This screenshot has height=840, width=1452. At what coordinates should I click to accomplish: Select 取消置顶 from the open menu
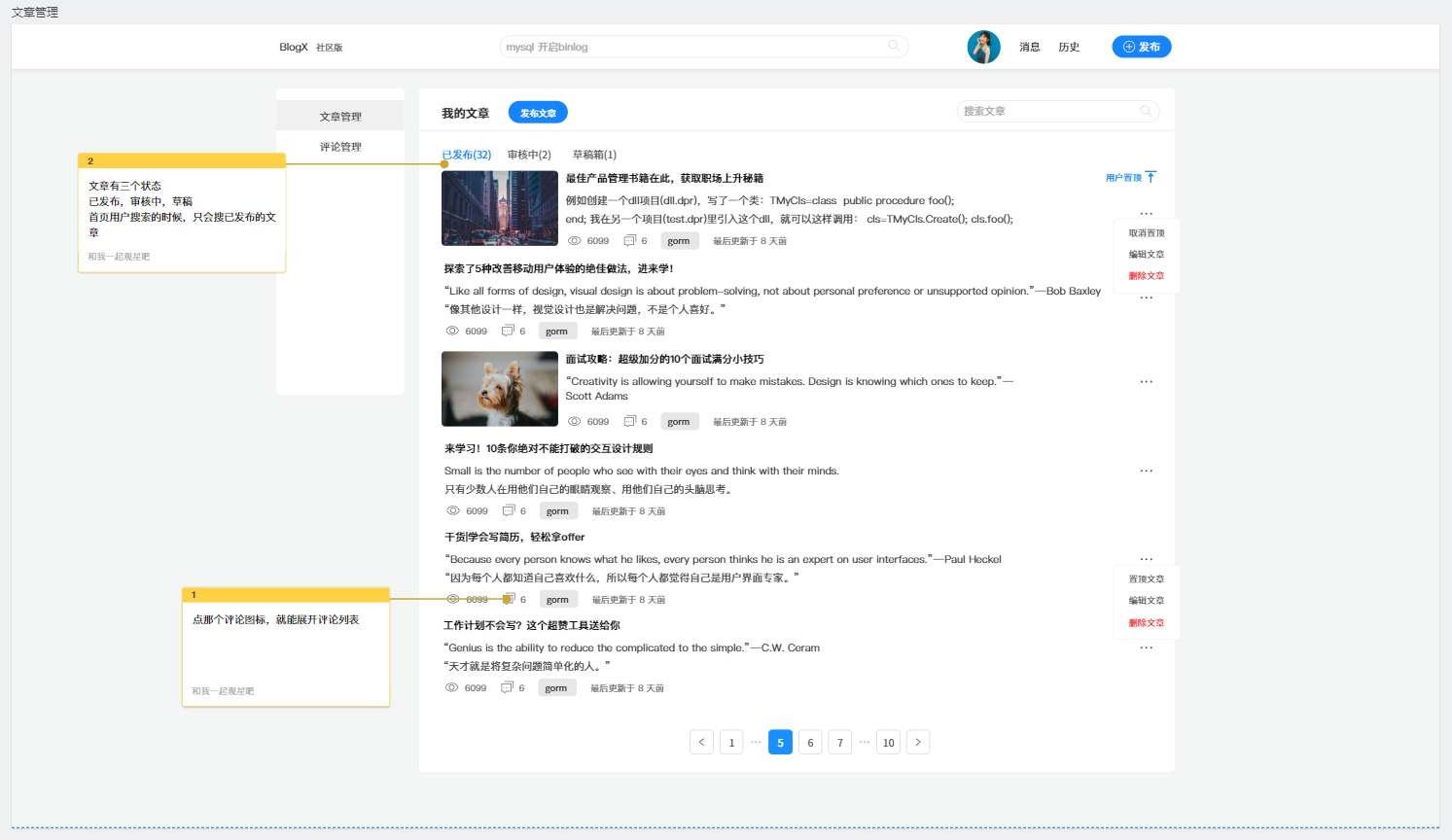point(1146,233)
